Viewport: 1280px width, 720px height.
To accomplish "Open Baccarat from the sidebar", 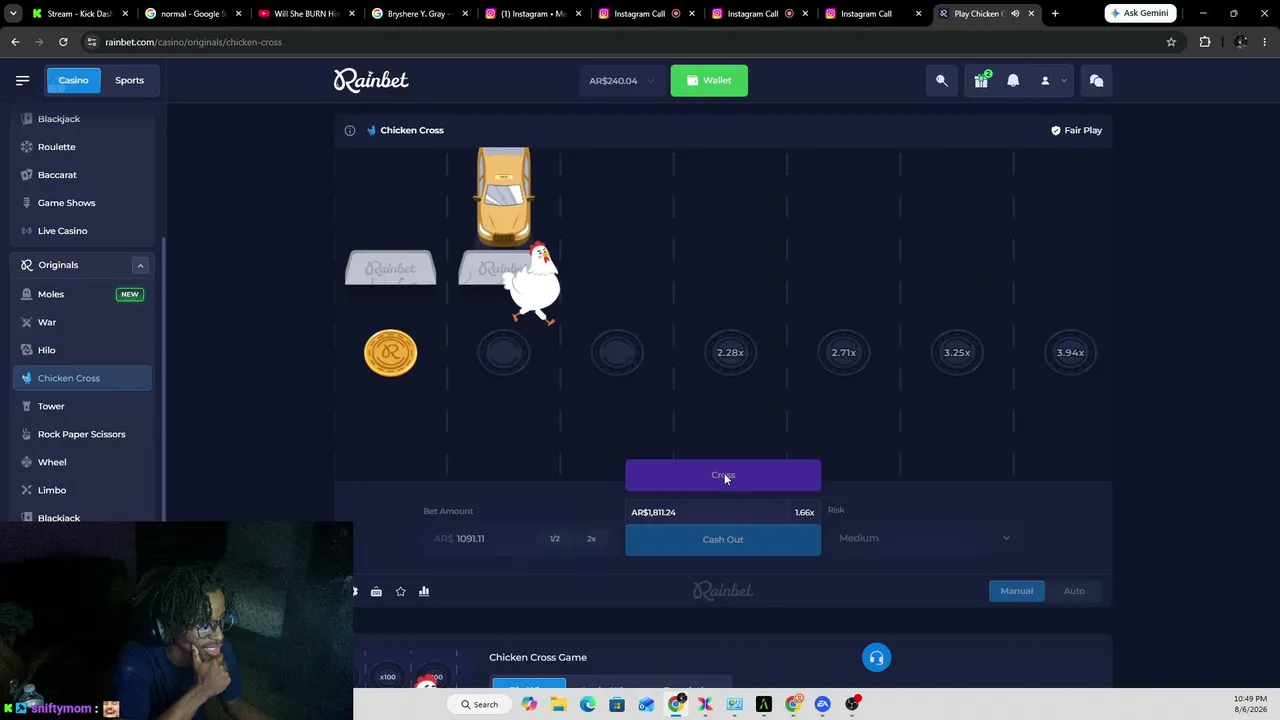I will click(x=82, y=175).
